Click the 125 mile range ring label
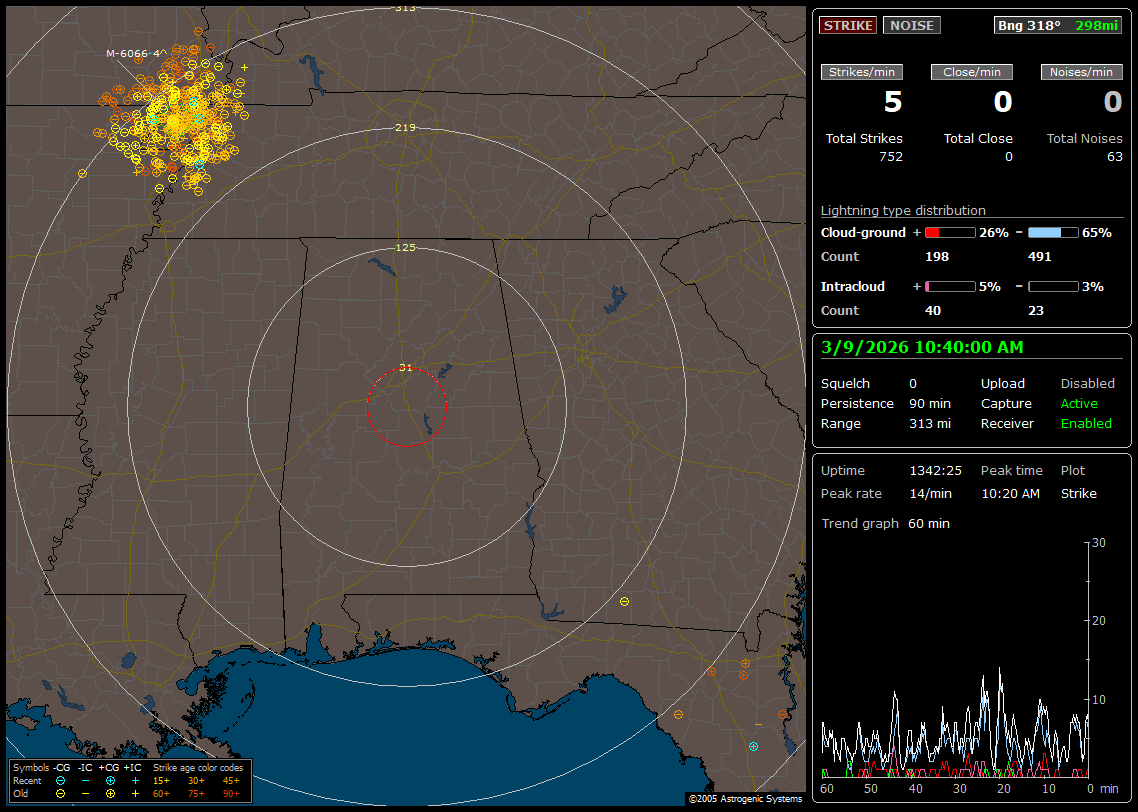Image resolution: width=1138 pixels, height=812 pixels. pos(405,247)
